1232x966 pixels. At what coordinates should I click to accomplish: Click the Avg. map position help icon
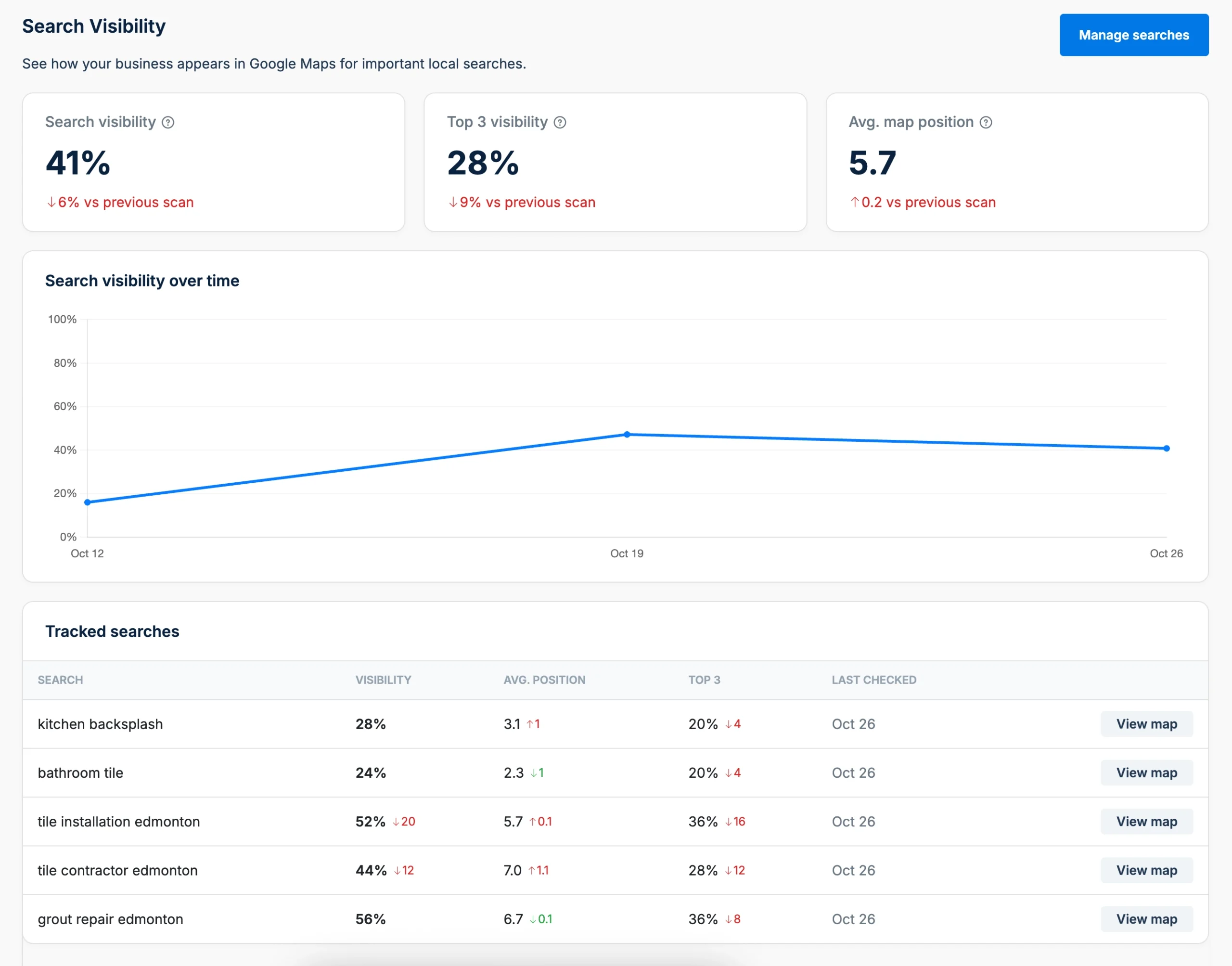pyautogui.click(x=986, y=122)
